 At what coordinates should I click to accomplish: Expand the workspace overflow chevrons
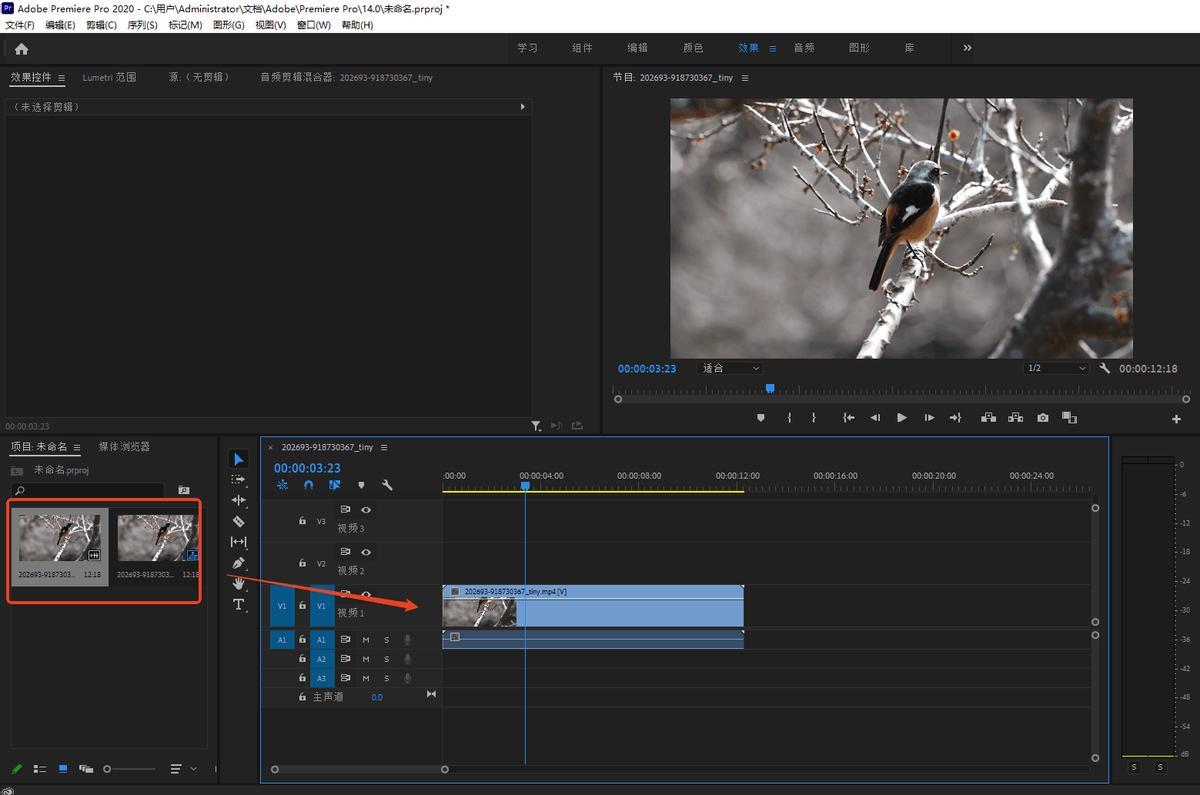(967, 48)
